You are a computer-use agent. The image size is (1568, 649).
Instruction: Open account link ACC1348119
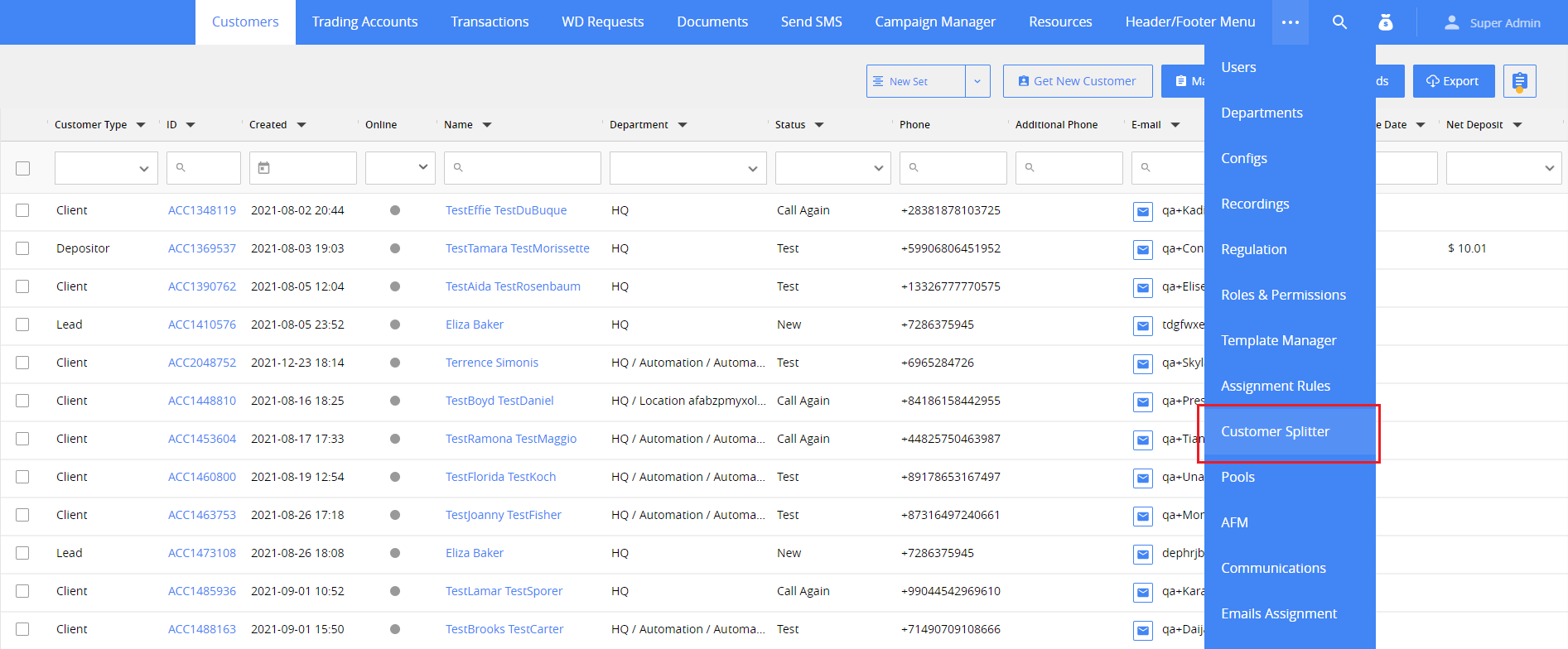202,210
